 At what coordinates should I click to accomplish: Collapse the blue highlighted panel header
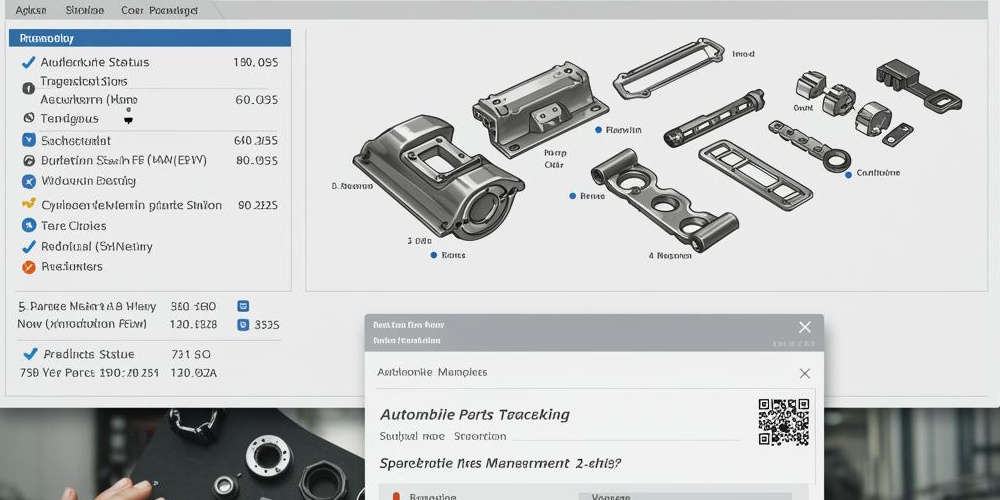point(150,38)
